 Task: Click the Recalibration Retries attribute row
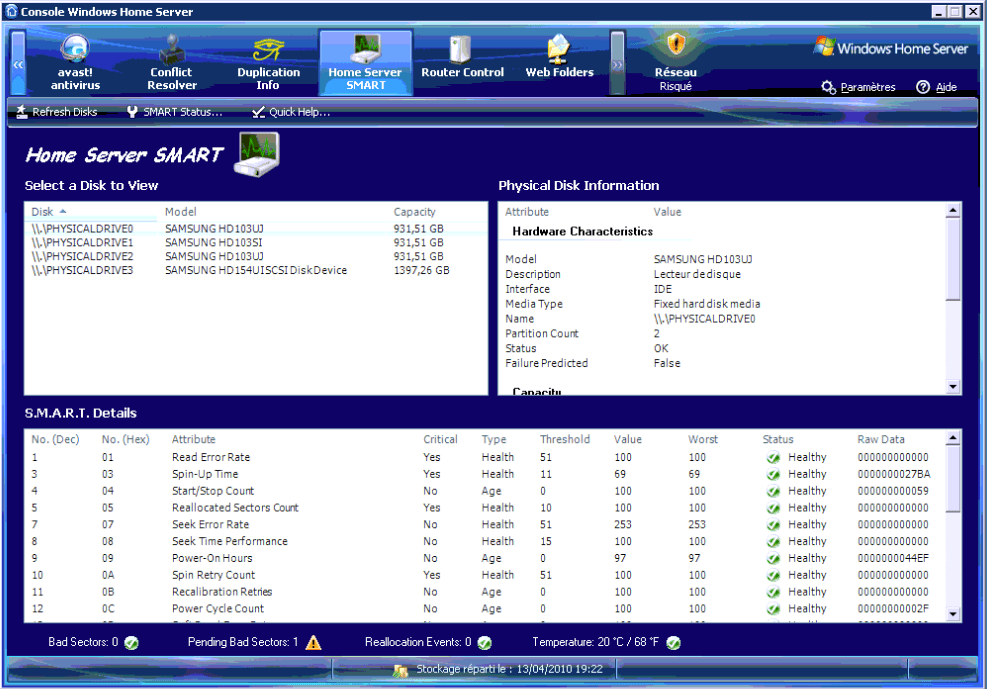(485, 591)
